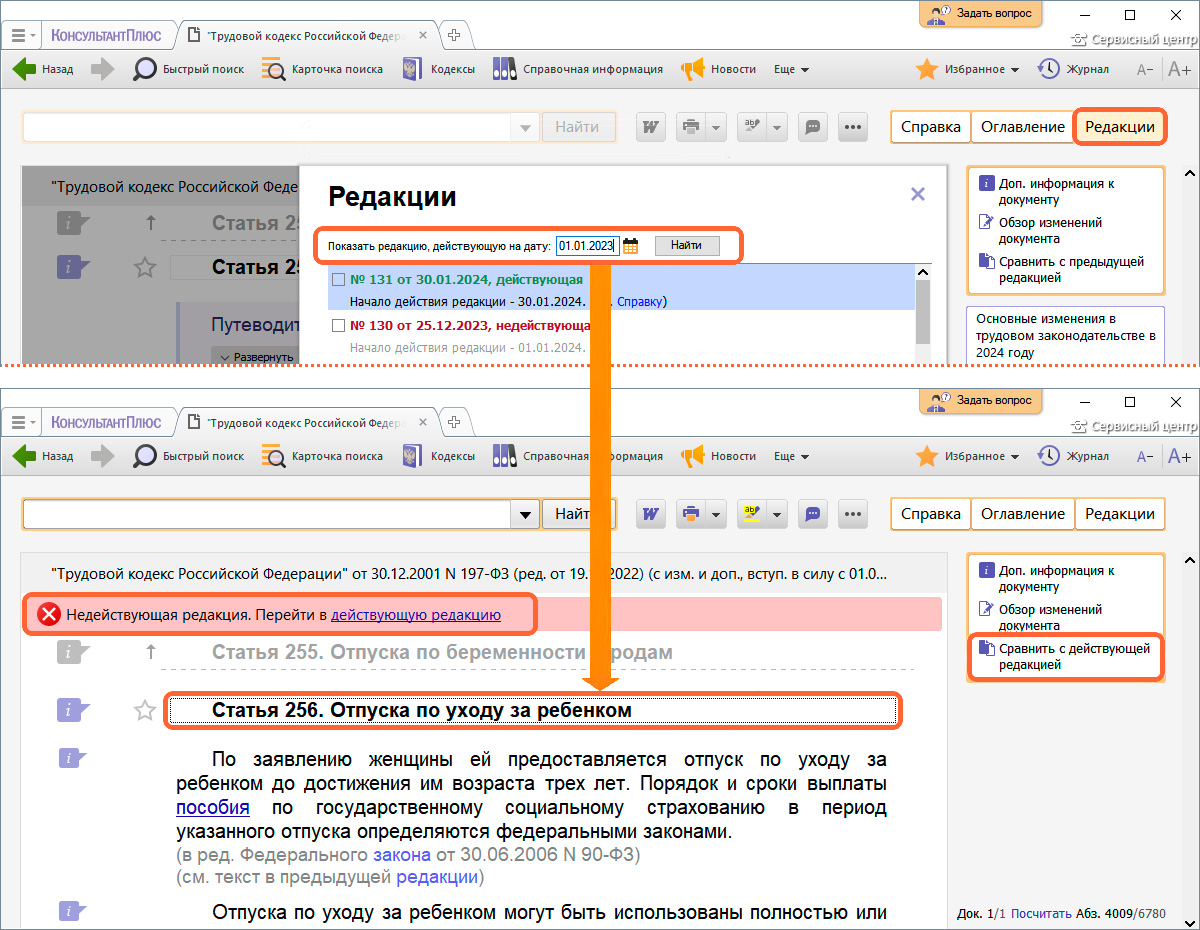Open print options dropdown arrow in top window
Viewport: 1200px width, 930px height.
(x=716, y=127)
